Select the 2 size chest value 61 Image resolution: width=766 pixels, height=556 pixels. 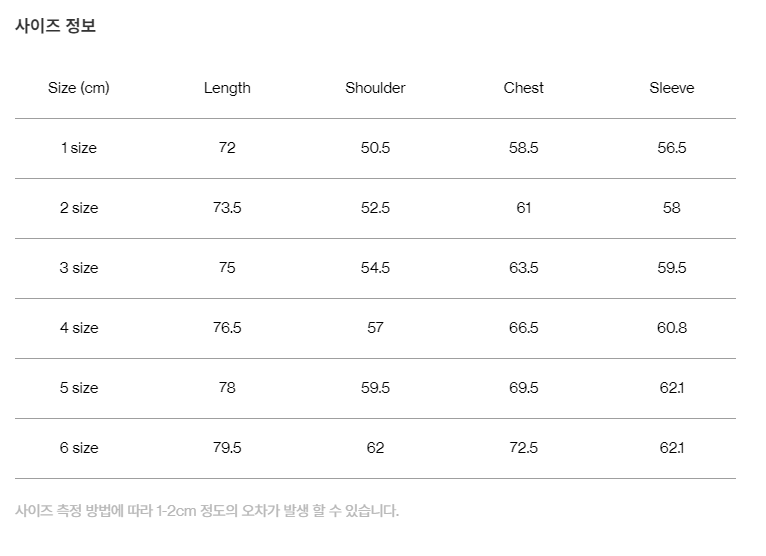pos(523,208)
